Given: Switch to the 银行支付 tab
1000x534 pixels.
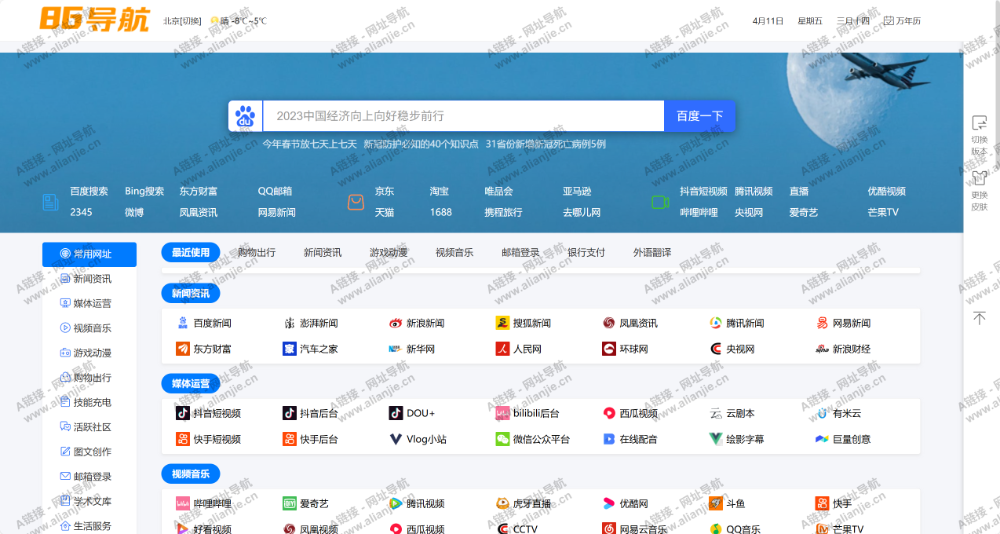Looking at the screenshot, I should (586, 253).
